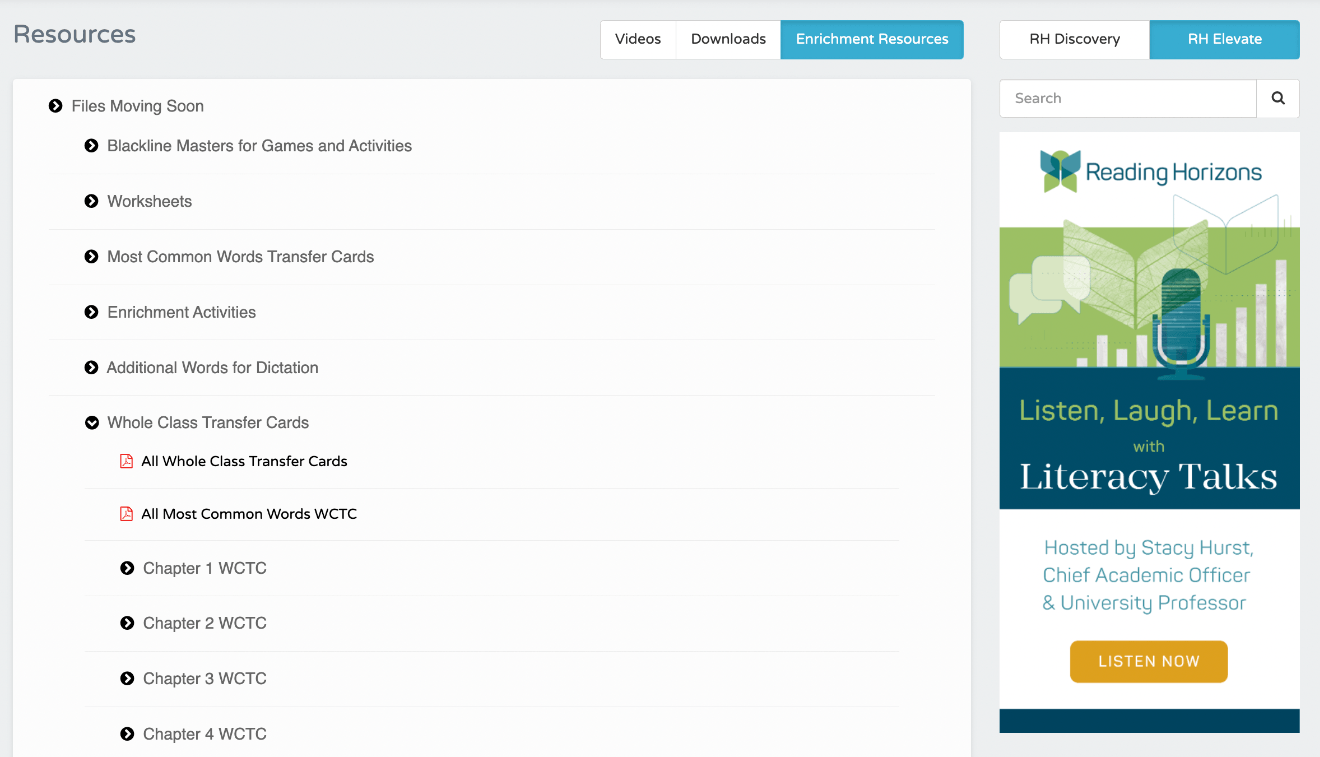Viewport: 1320px width, 757px height.
Task: Click the Chapter 4 WCTC label
Action: [x=205, y=734]
